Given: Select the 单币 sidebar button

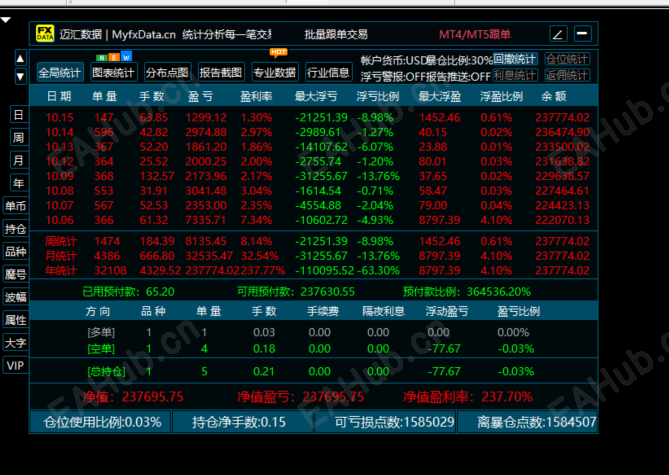Looking at the screenshot, I should pos(16,206).
